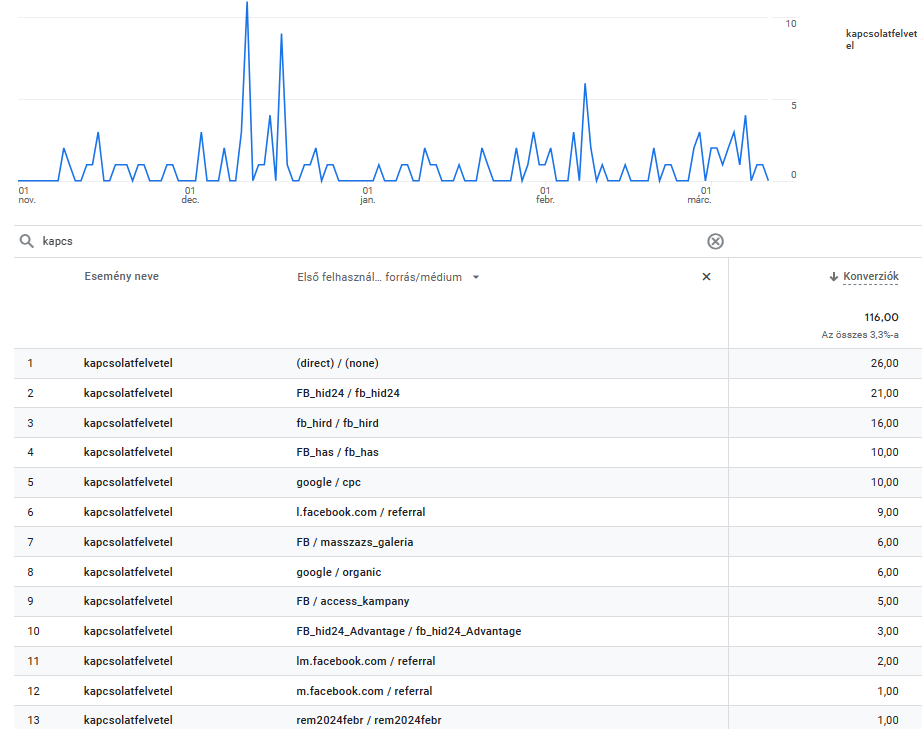Click the sort arrow next to Konverziók

834,277
